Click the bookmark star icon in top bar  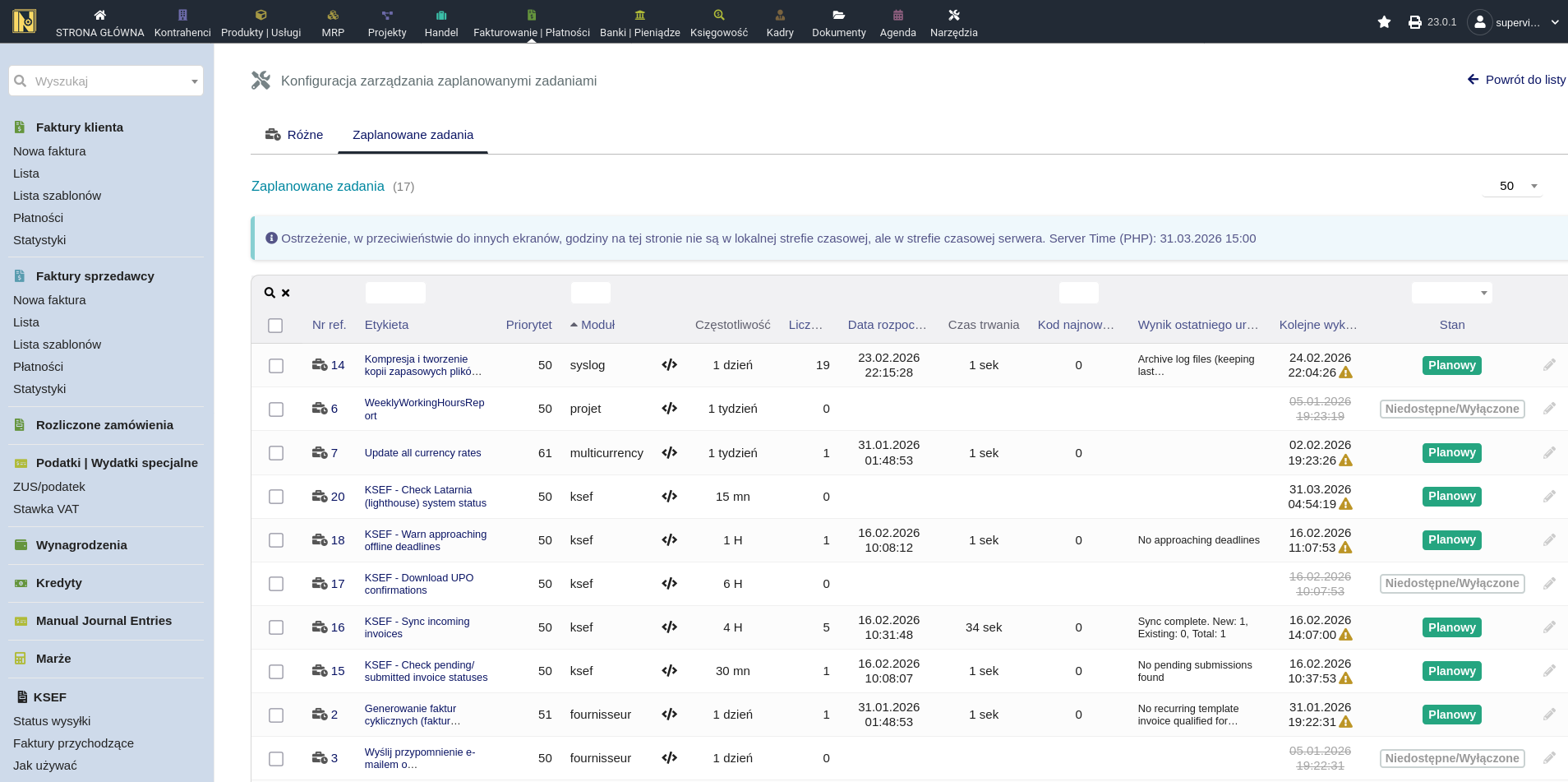[x=1384, y=22]
